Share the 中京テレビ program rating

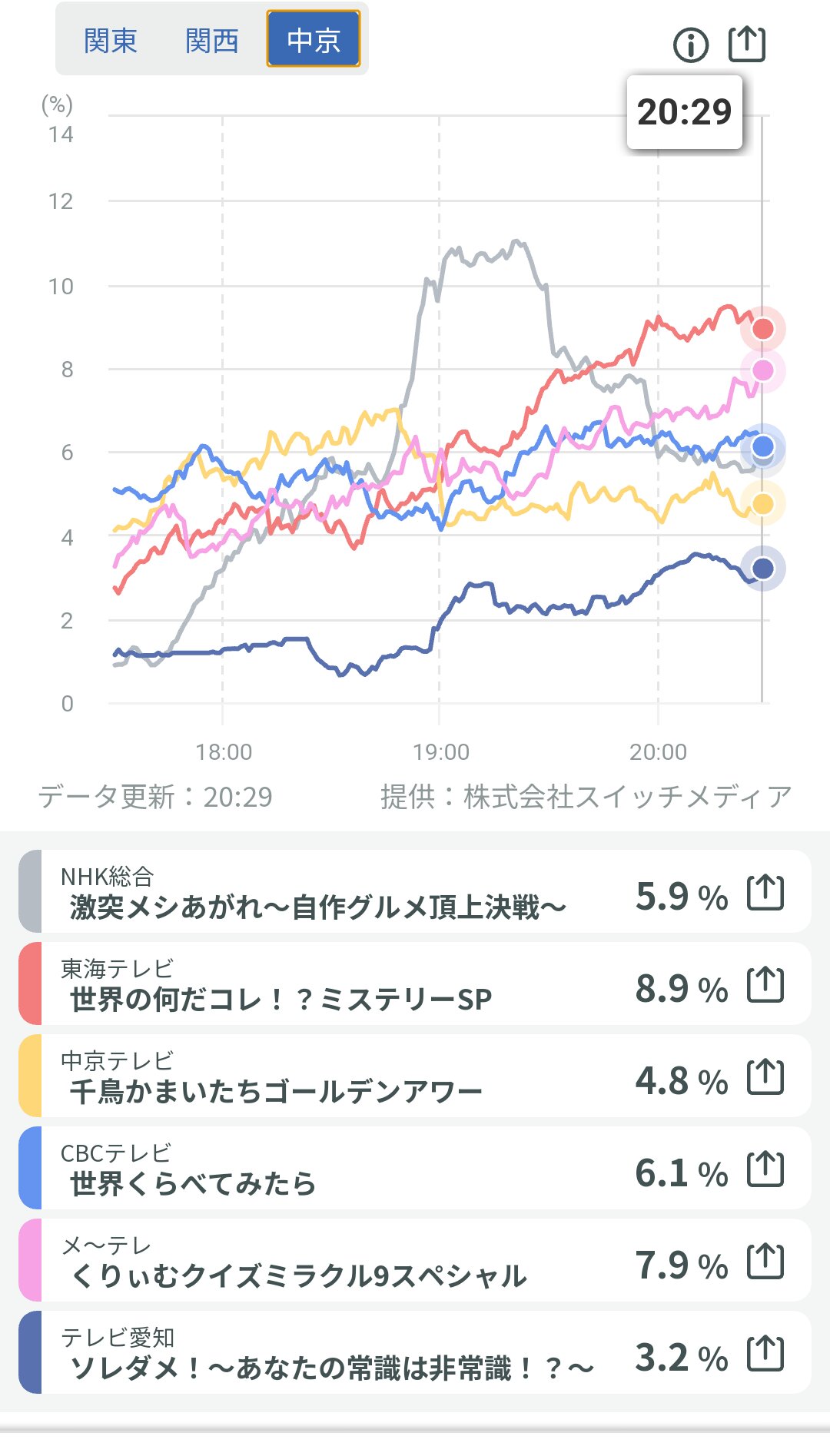point(765,1077)
